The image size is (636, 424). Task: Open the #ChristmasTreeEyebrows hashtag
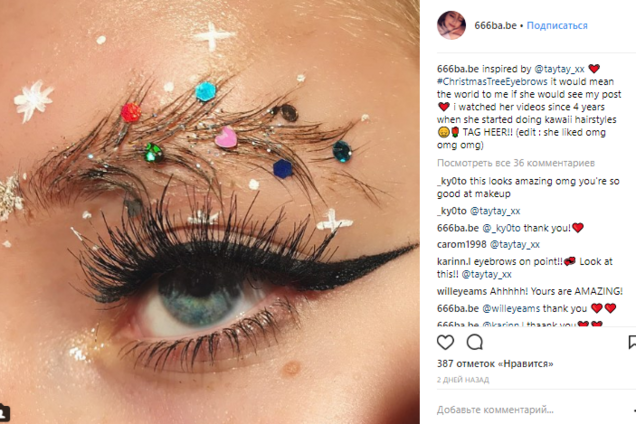point(492,82)
